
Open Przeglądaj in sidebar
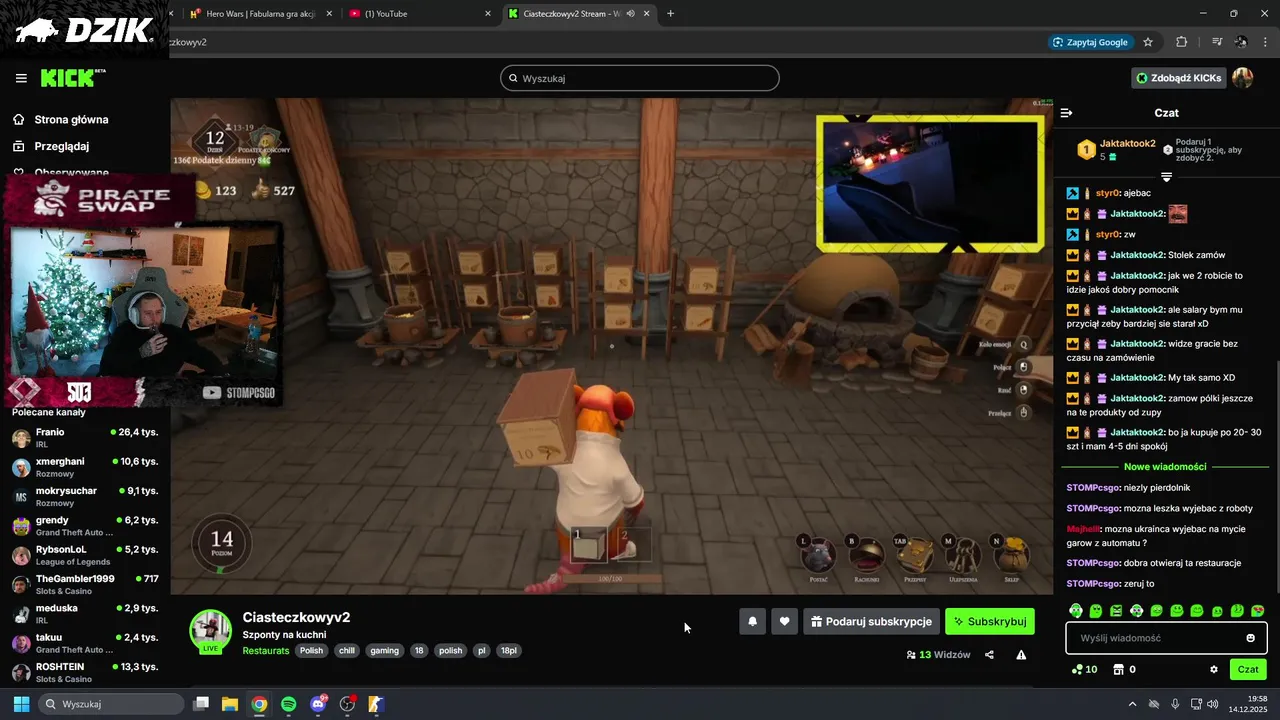[62, 146]
